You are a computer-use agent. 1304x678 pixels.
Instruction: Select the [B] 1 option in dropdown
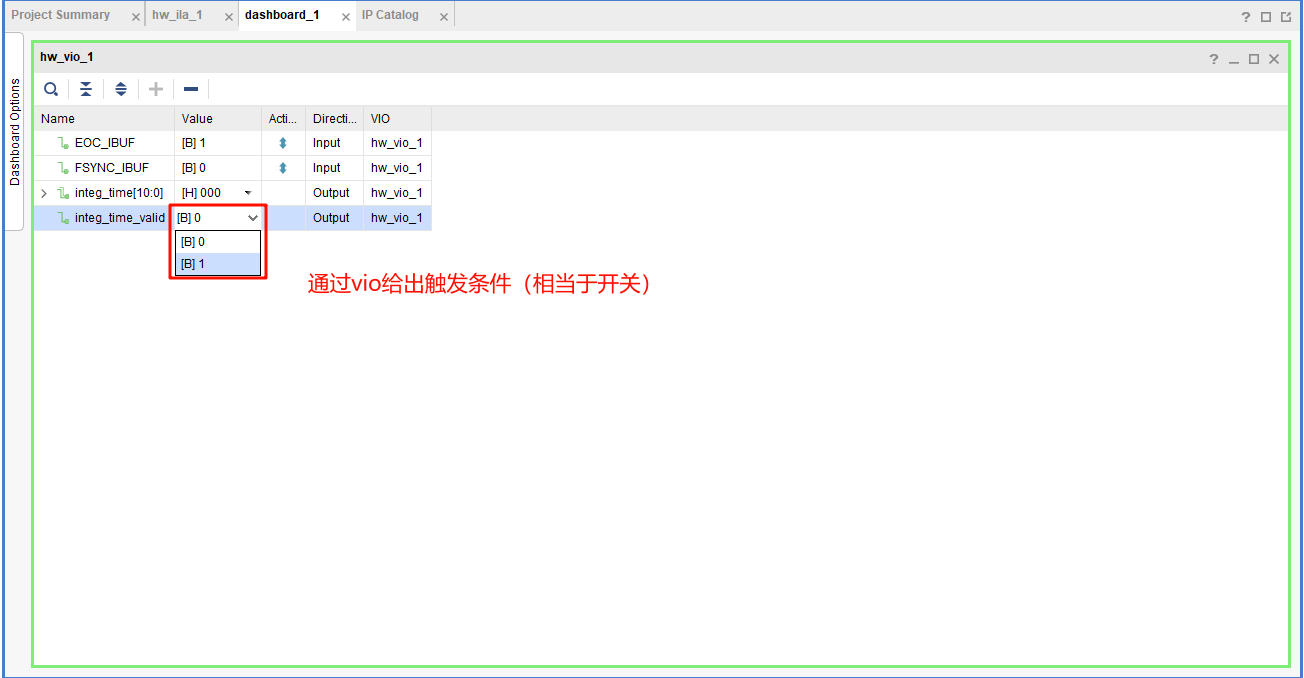(x=217, y=264)
